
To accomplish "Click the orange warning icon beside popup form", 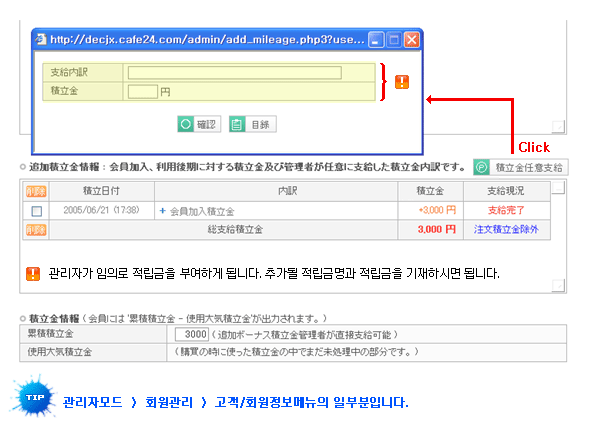I will tap(402, 81).
